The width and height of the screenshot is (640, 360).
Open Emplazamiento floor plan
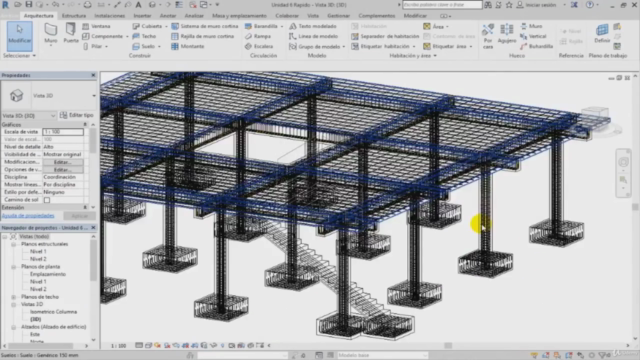[x=47, y=274]
